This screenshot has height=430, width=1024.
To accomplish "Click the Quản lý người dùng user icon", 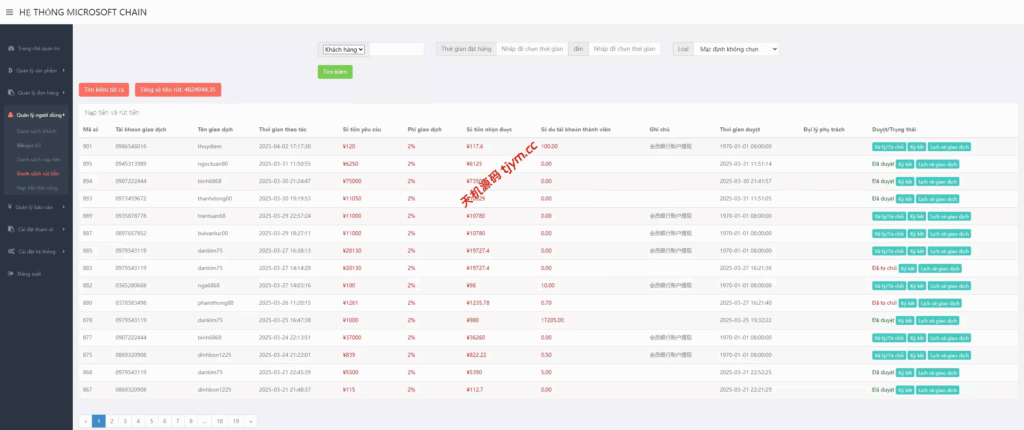I will (x=10, y=116).
